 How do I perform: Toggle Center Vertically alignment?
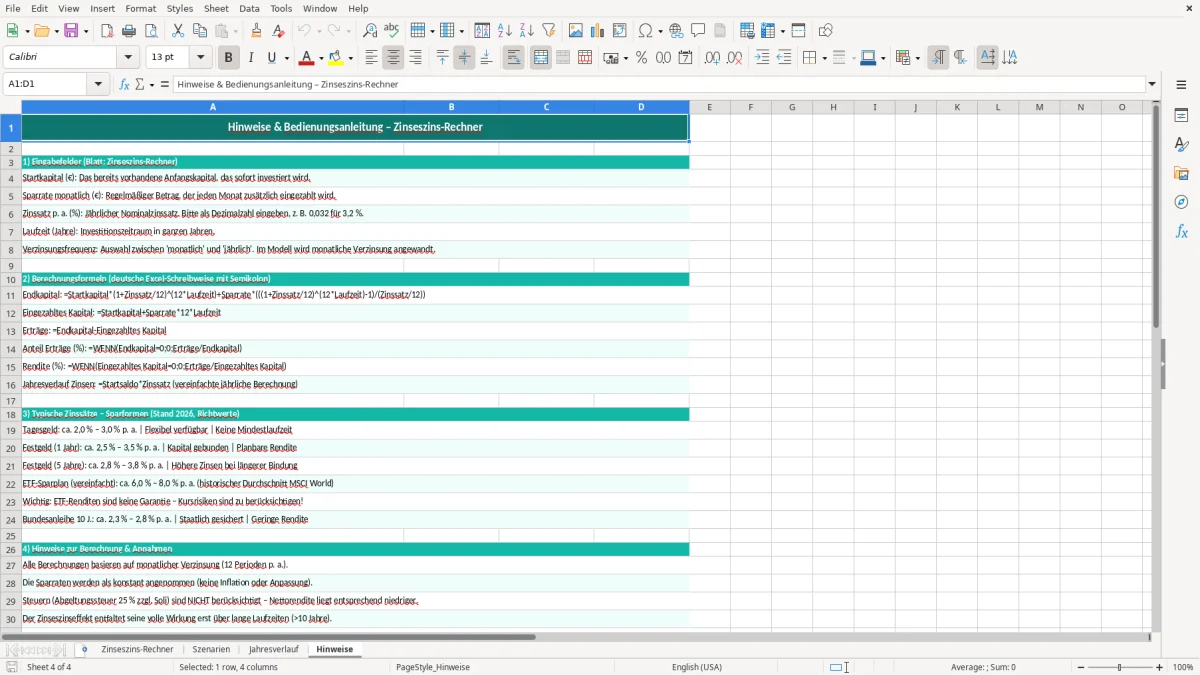point(464,58)
